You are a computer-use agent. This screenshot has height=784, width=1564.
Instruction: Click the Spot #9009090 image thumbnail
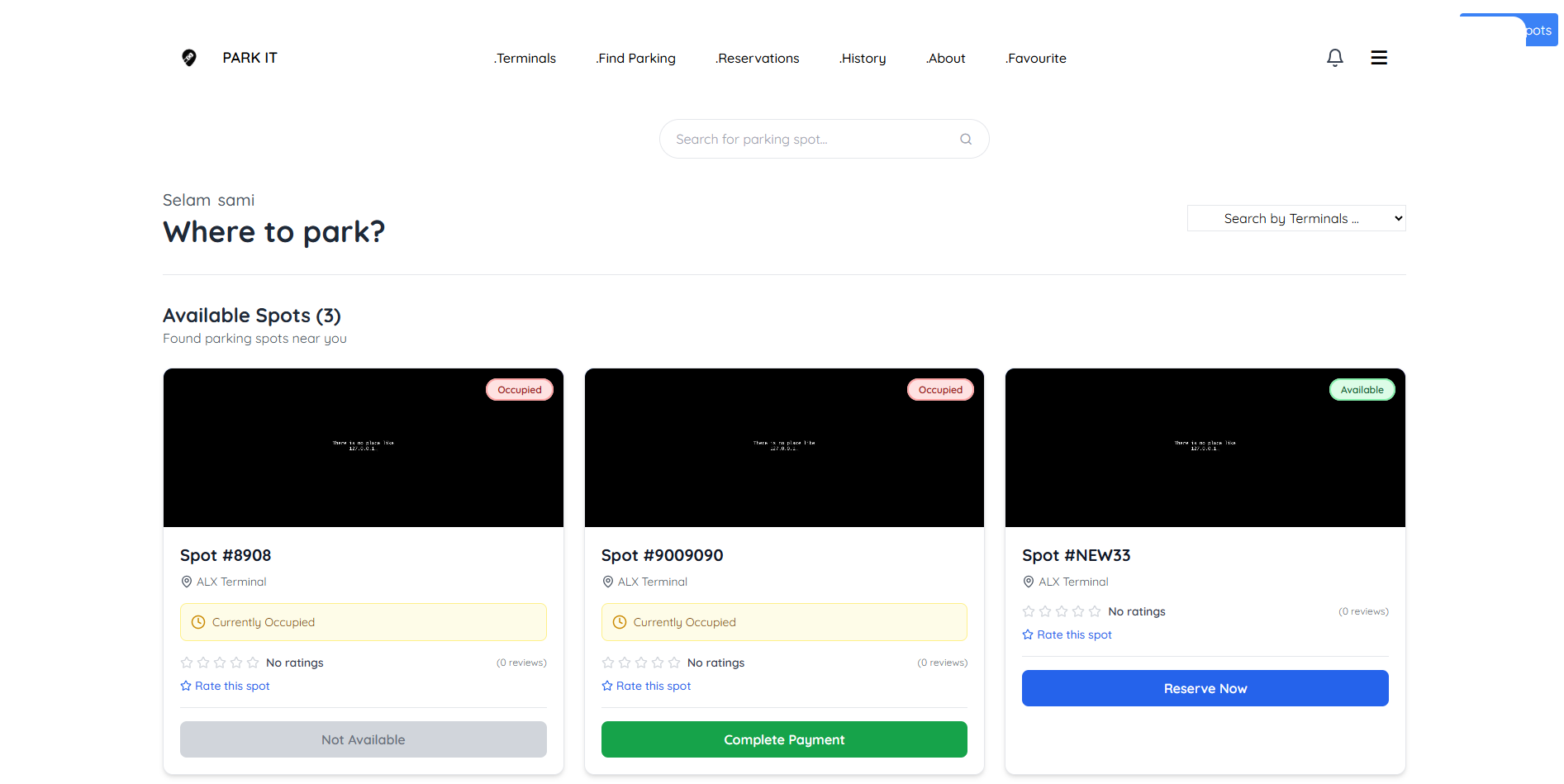click(784, 448)
